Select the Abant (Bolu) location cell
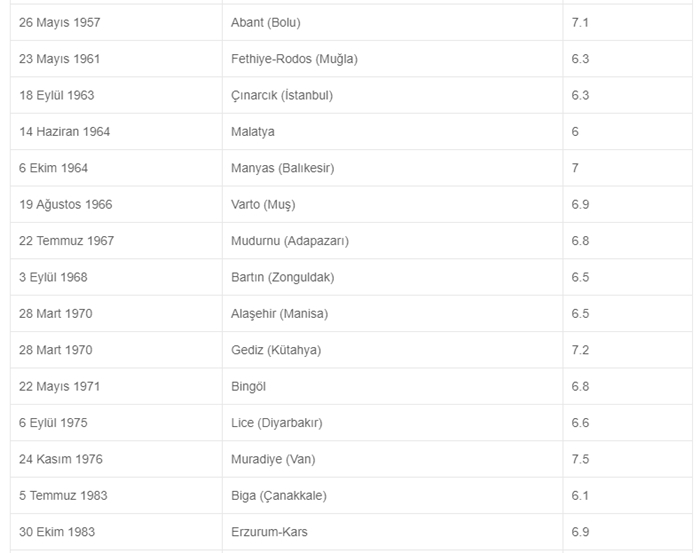Screen dimensions: 700x553 266,22
